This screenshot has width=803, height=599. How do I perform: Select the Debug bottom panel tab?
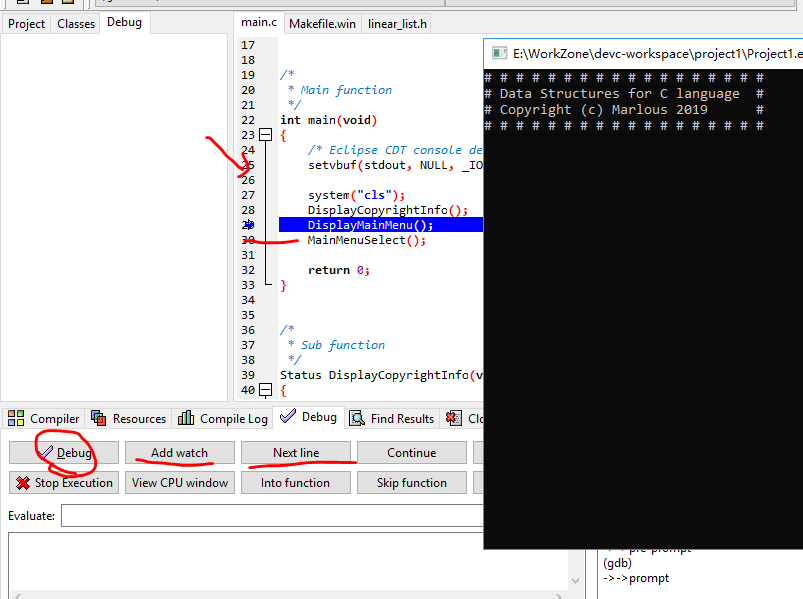tap(309, 417)
